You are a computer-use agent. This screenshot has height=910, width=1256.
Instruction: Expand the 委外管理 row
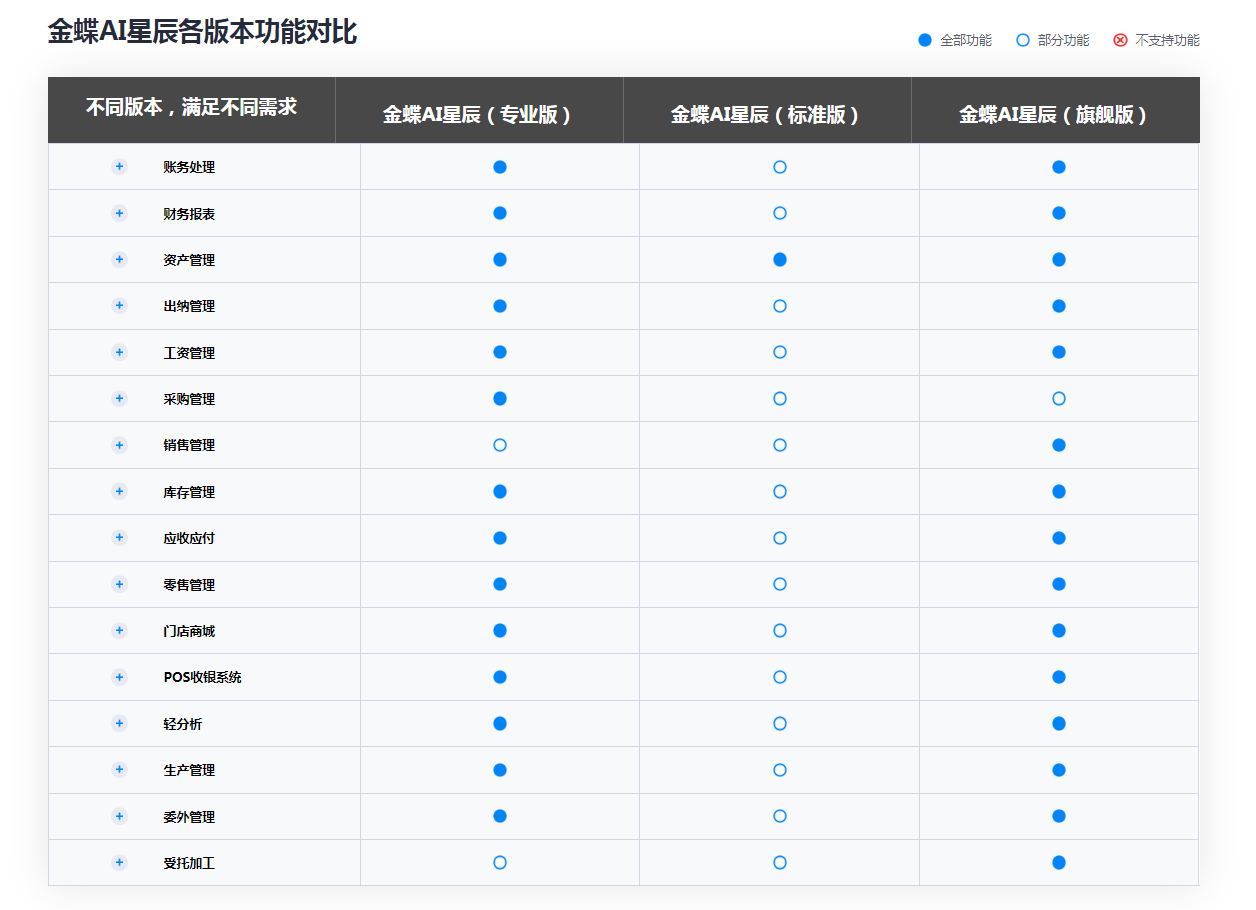(x=119, y=816)
